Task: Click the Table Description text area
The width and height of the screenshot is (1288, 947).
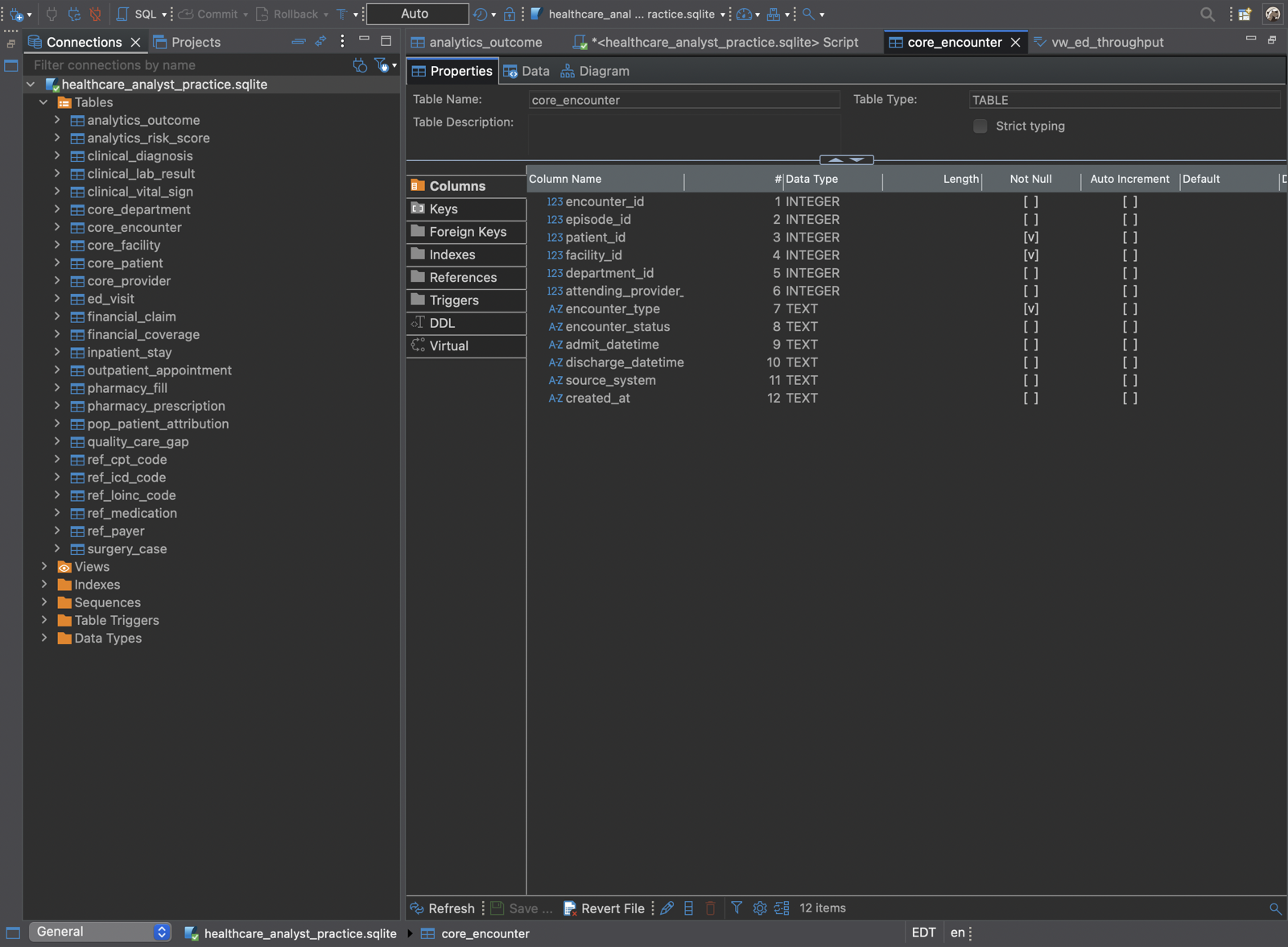Action: click(x=683, y=134)
